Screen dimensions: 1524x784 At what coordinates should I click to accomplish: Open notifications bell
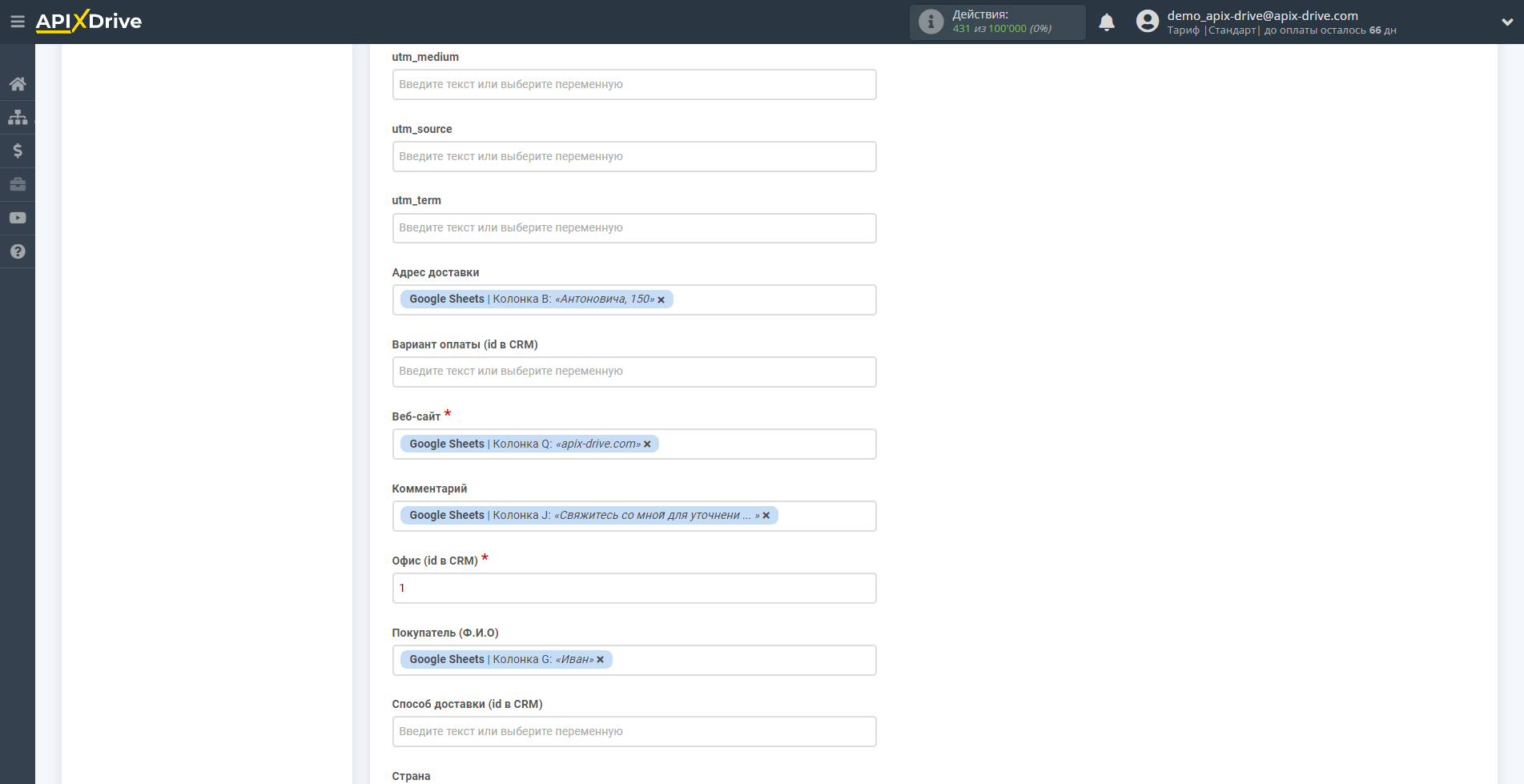[1107, 22]
